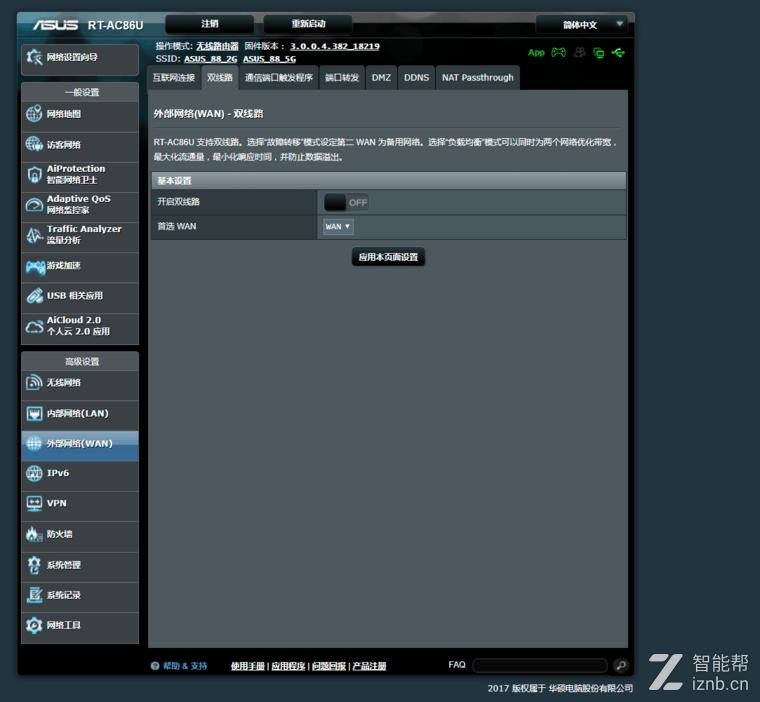Switch to the NAT Passthrough tab
This screenshot has height=702, width=760.
[x=477, y=77]
